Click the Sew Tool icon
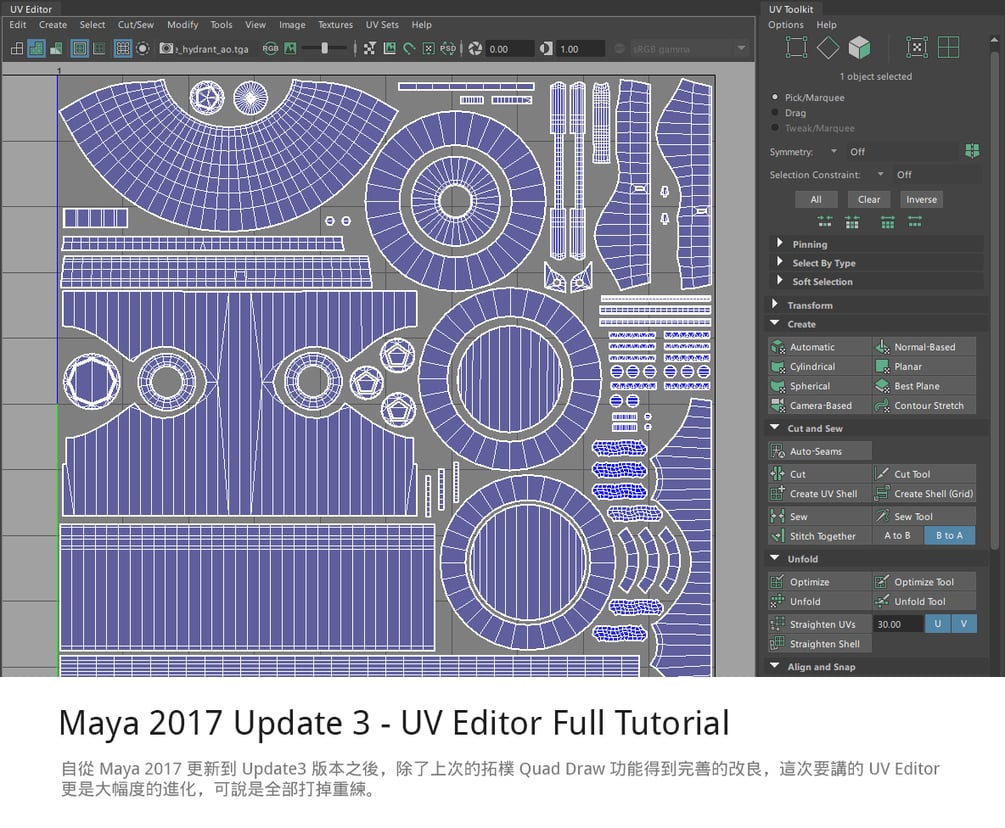Viewport: 1005px width, 828px height. 882,516
